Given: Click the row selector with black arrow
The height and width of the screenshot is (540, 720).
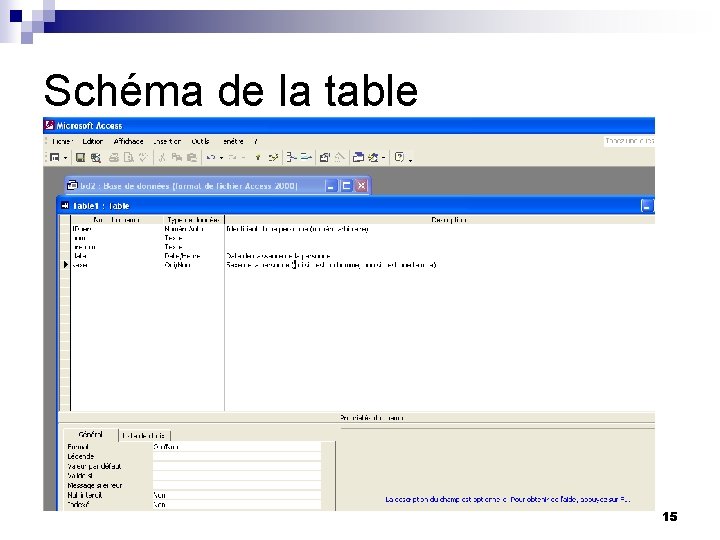Looking at the screenshot, I should point(66,265).
